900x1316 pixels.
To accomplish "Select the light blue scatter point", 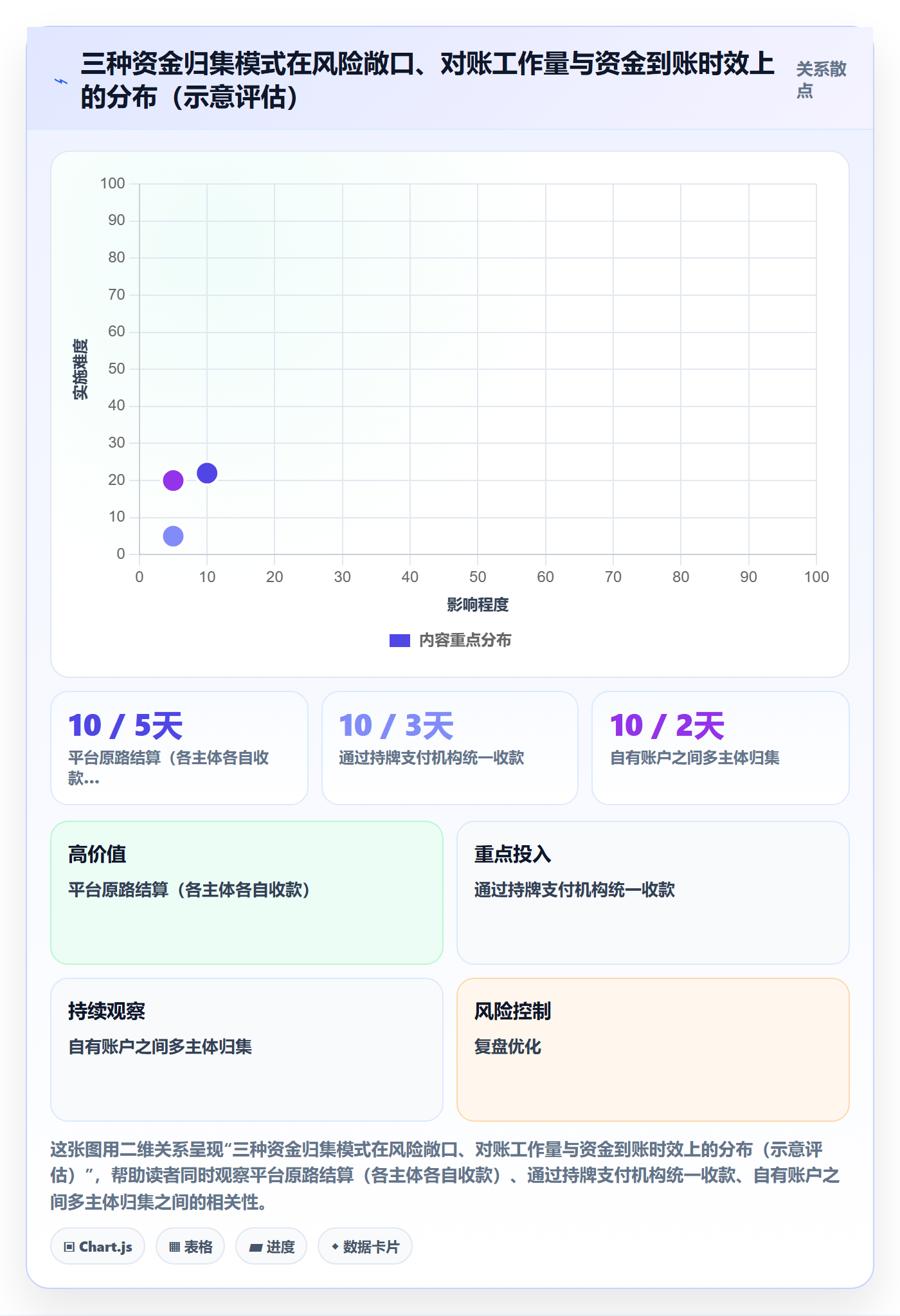I will pos(173,536).
